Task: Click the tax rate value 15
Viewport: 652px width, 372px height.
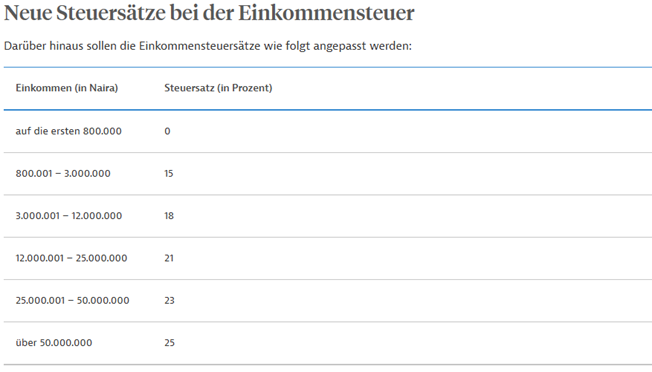Action: tap(168, 174)
